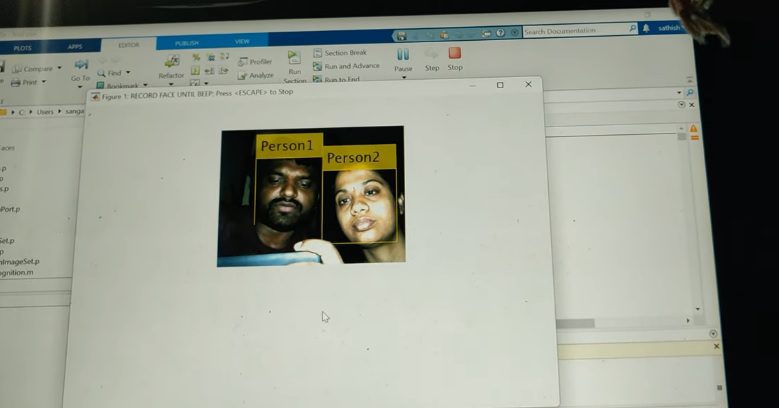
Task: Click the address bar search magnifier icon
Action: click(x=690, y=92)
